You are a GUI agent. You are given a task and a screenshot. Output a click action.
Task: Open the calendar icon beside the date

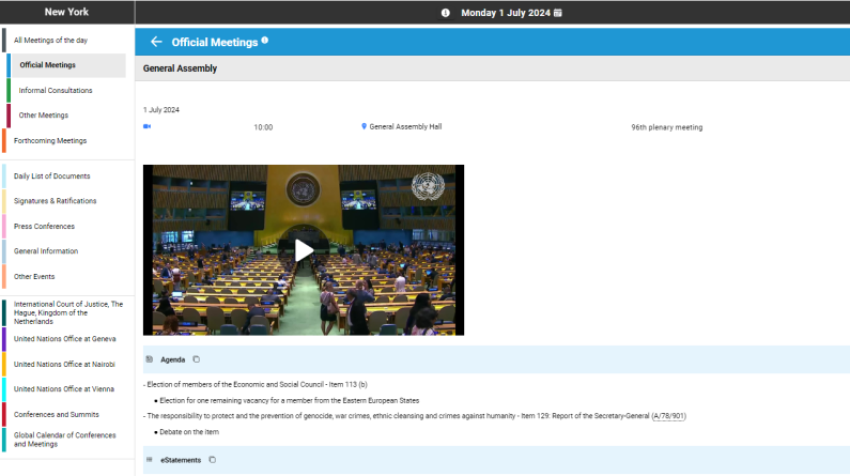[x=558, y=13]
